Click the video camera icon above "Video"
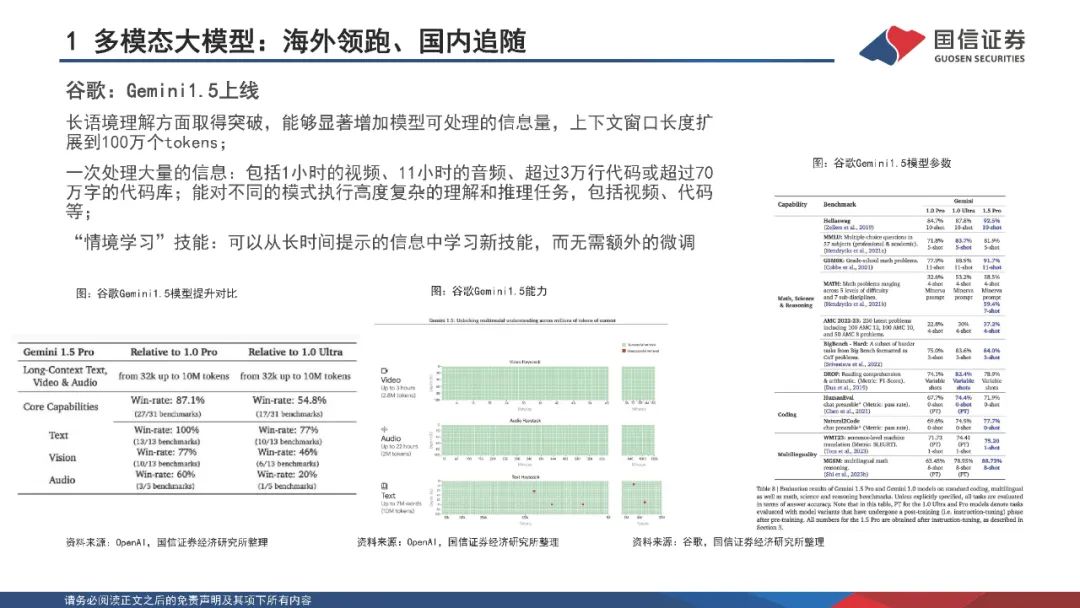Screen dimensions: 1080x608 pos(385,371)
